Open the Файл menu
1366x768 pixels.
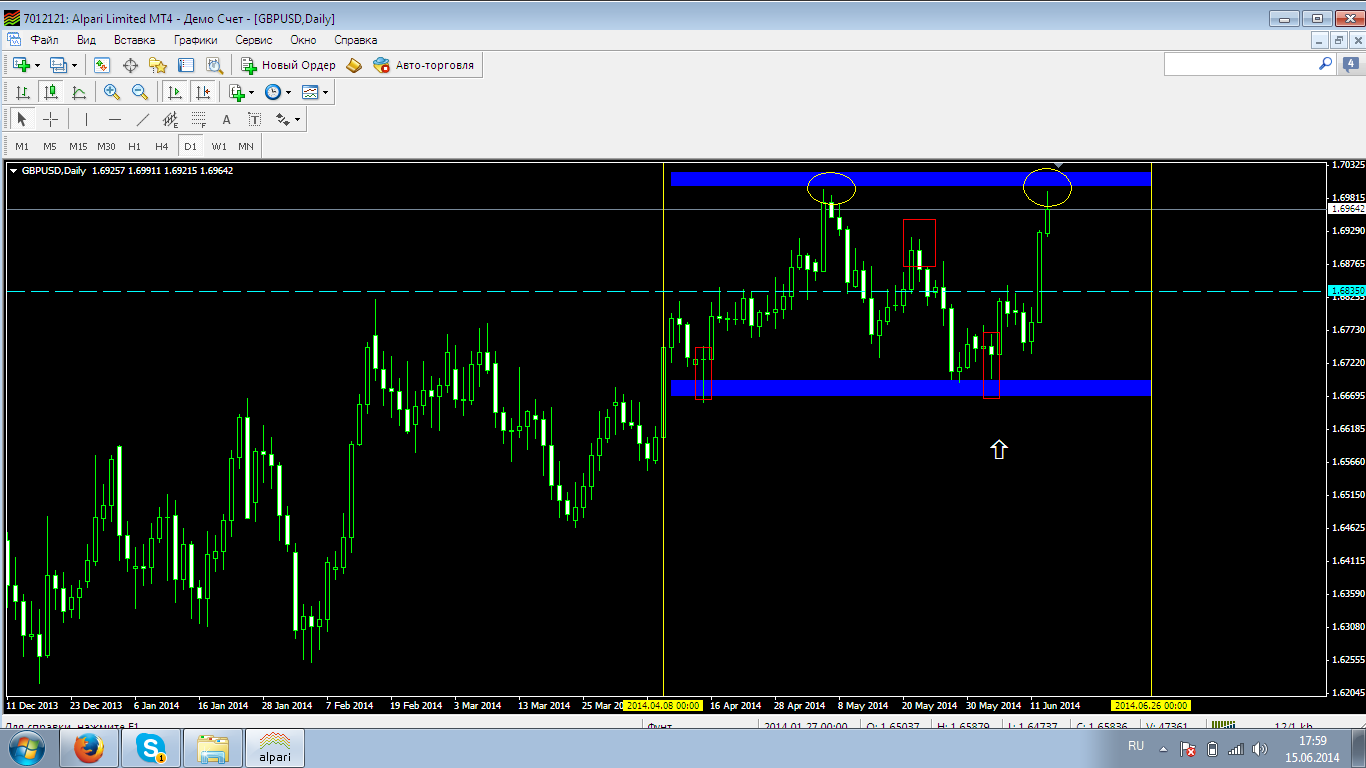(44, 40)
